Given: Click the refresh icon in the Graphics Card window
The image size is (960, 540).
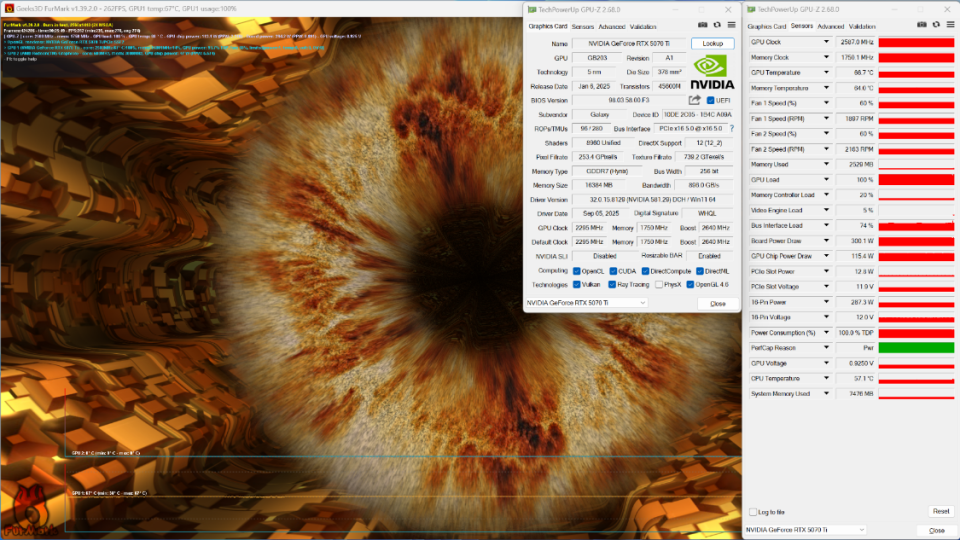Looking at the screenshot, I should coord(717,25).
